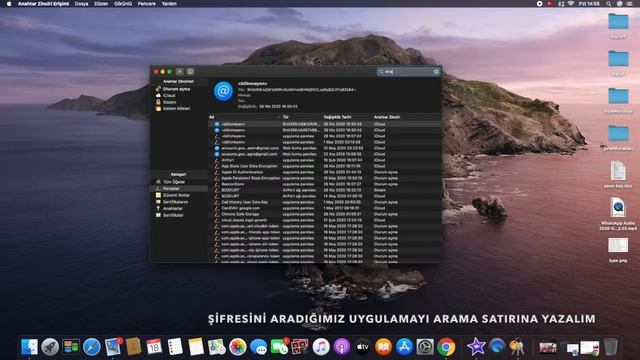Click the Spotlight search icon in menu bar
Image resolution: width=640 pixels, height=360 pixels.
[609, 4]
